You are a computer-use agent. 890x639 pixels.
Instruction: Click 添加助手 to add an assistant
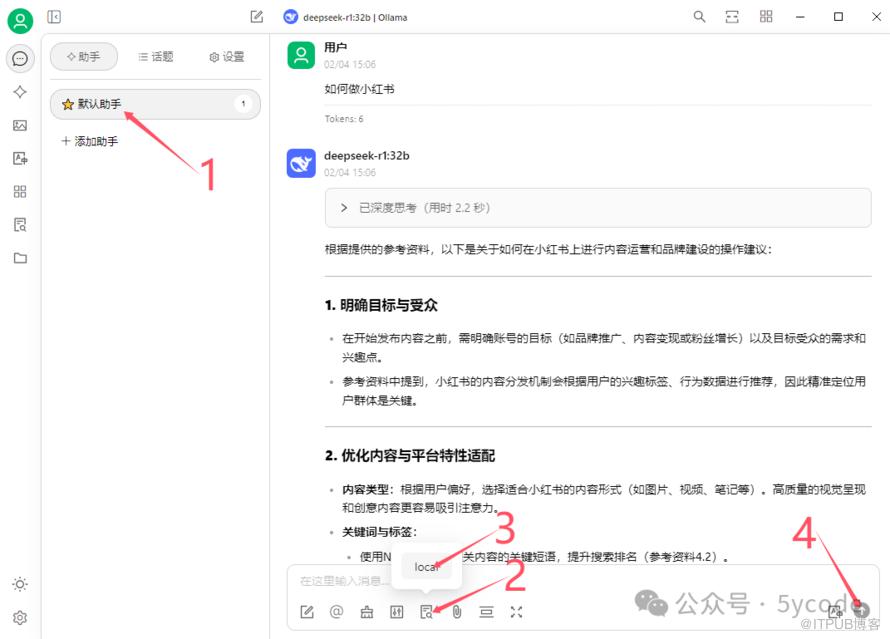click(90, 141)
